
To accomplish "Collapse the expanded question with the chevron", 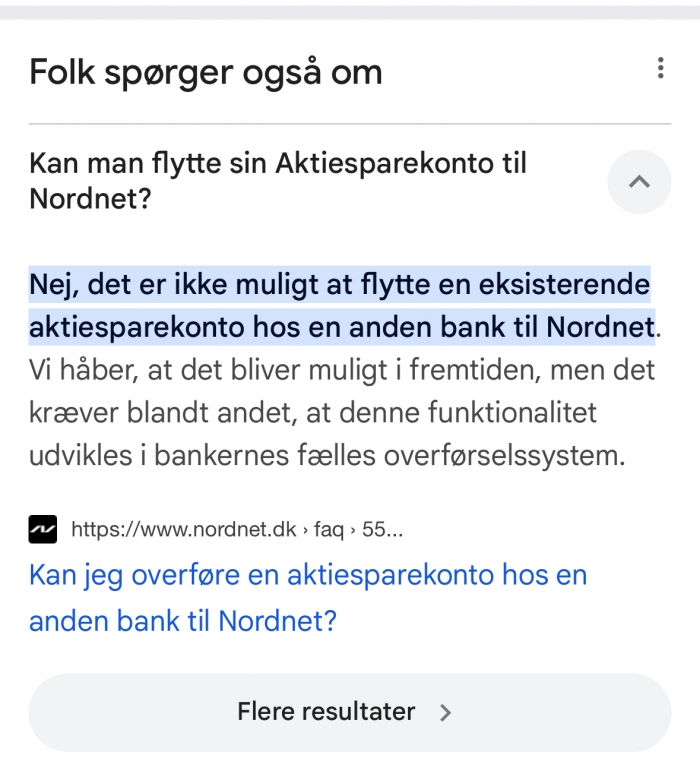I will 639,182.
